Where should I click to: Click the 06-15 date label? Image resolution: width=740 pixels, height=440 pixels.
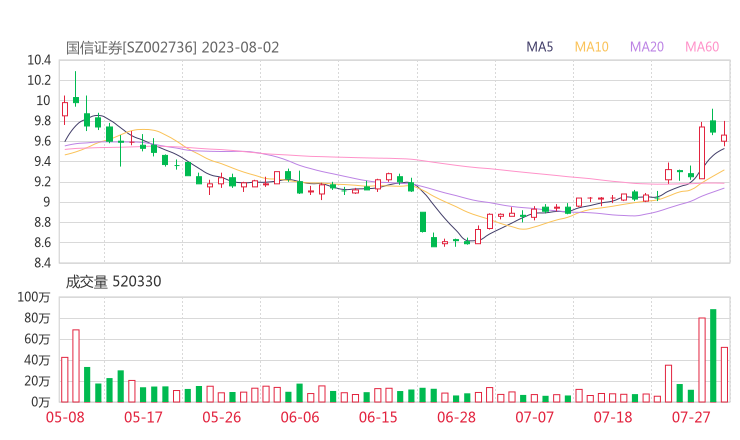(378, 417)
